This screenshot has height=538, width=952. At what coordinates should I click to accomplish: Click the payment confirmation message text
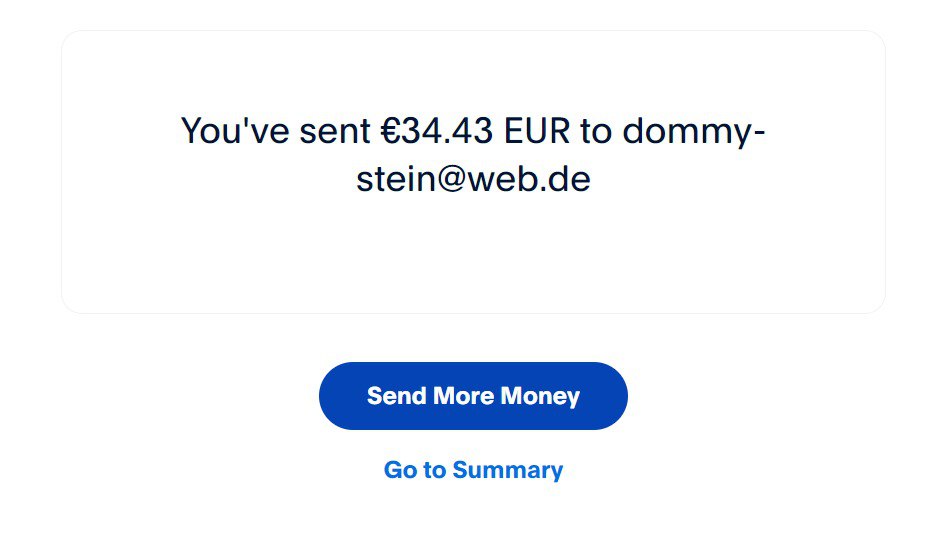473,155
